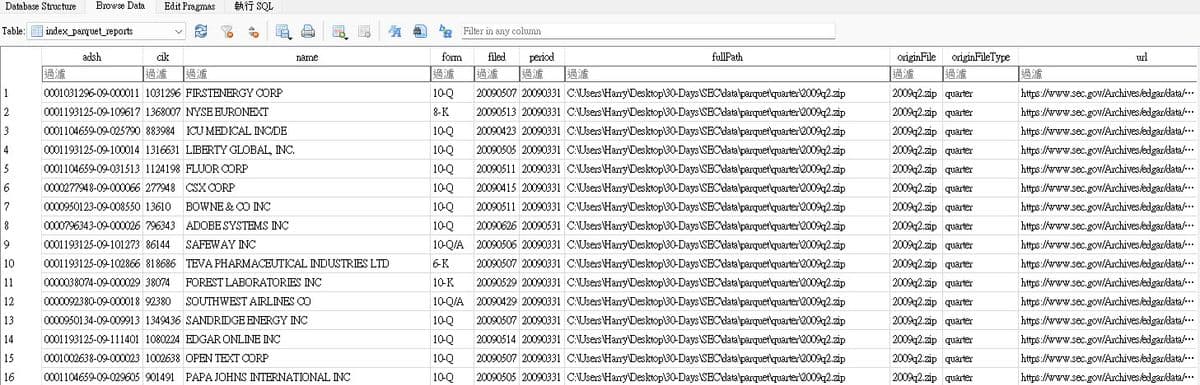The image size is (1200, 385).
Task: Select the NYSE EURONEXT name cell
Action: (306, 112)
